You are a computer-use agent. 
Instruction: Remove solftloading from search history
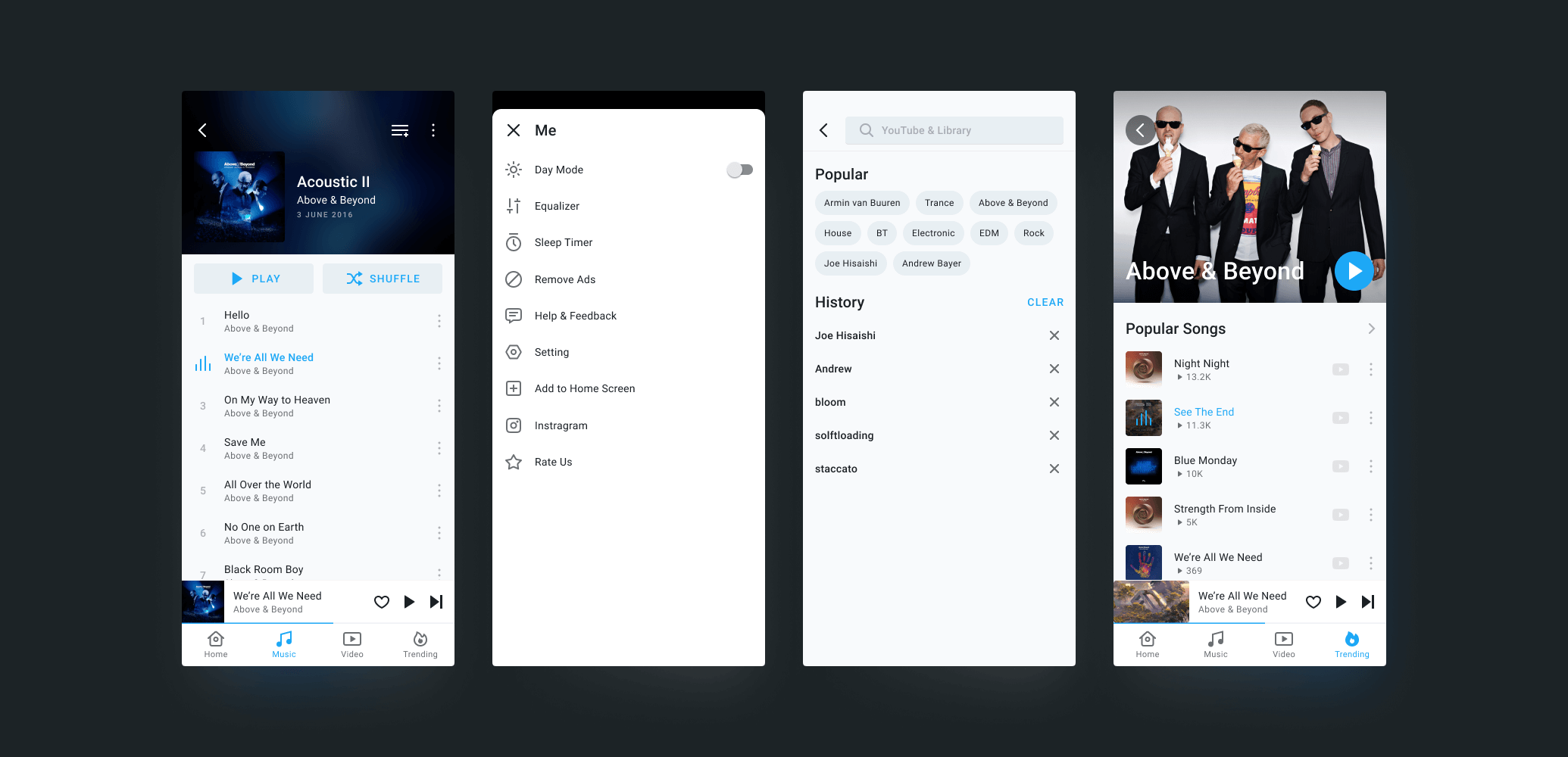click(x=1054, y=435)
